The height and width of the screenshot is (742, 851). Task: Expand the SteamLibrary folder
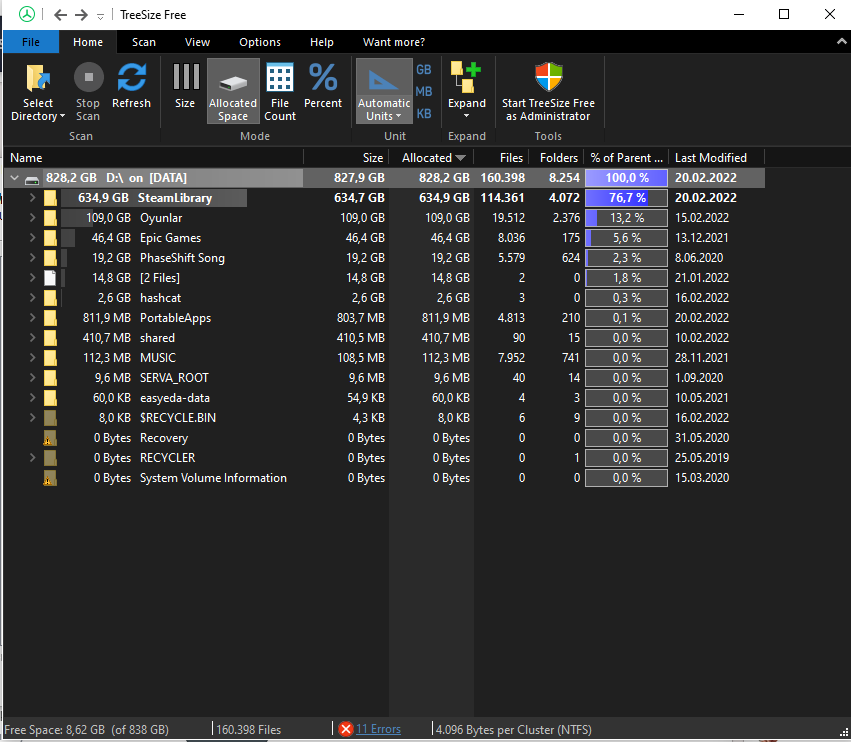coord(32,198)
